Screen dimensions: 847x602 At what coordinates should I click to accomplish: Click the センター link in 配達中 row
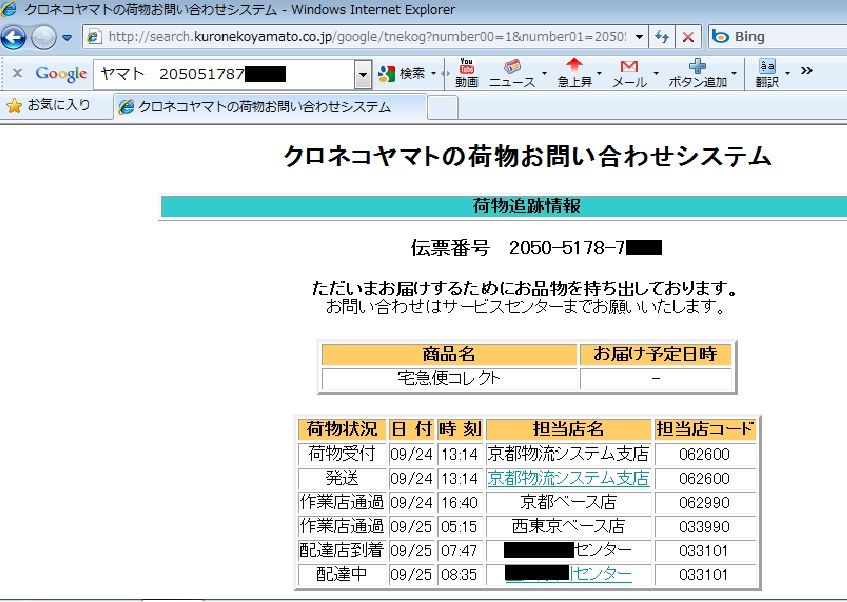coord(601,574)
